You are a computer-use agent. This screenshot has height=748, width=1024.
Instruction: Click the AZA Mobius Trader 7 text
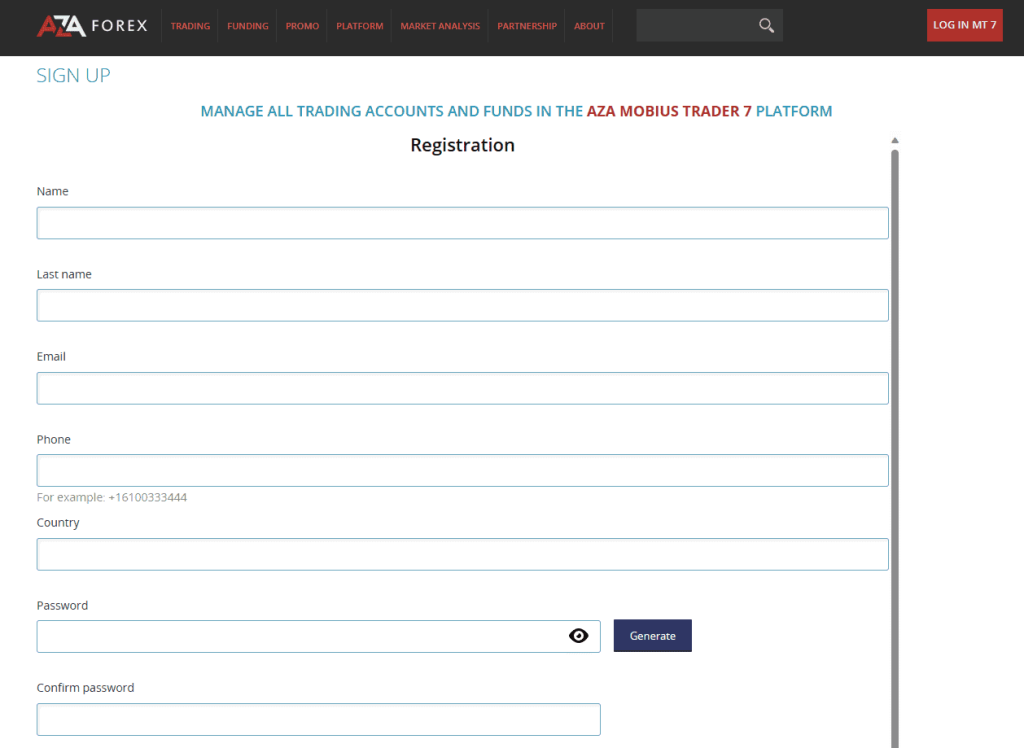[x=669, y=111]
